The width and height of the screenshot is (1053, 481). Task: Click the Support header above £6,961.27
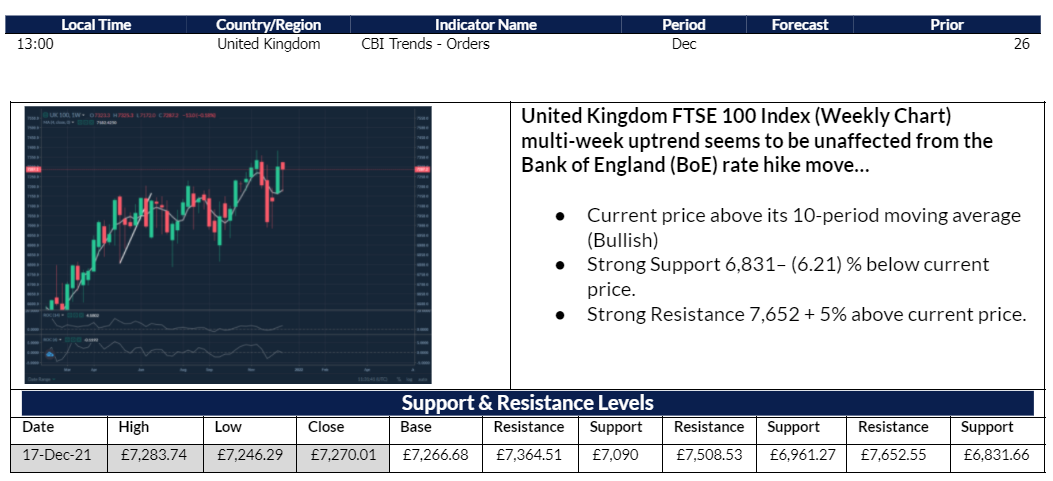(x=794, y=428)
